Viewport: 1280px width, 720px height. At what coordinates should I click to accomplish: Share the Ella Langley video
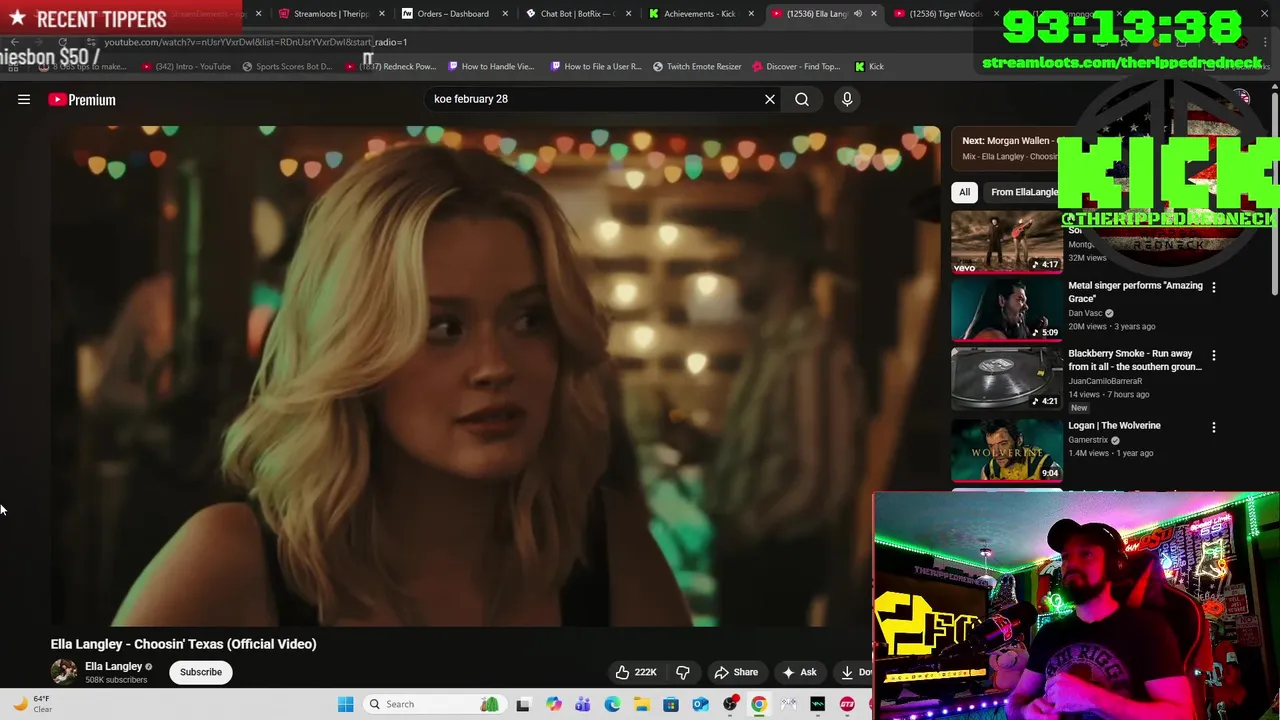coord(736,672)
